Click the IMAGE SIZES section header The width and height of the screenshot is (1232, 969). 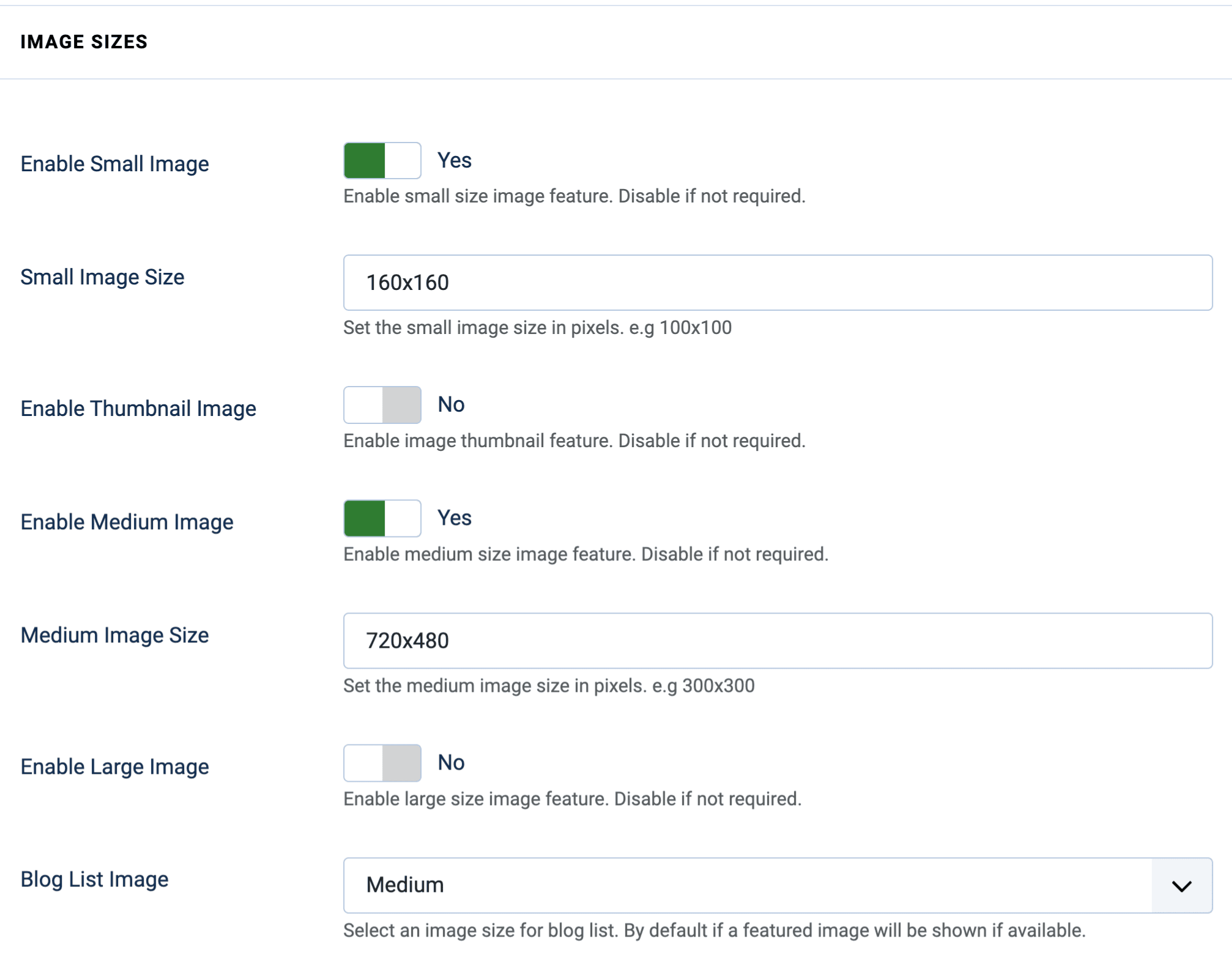(85, 42)
